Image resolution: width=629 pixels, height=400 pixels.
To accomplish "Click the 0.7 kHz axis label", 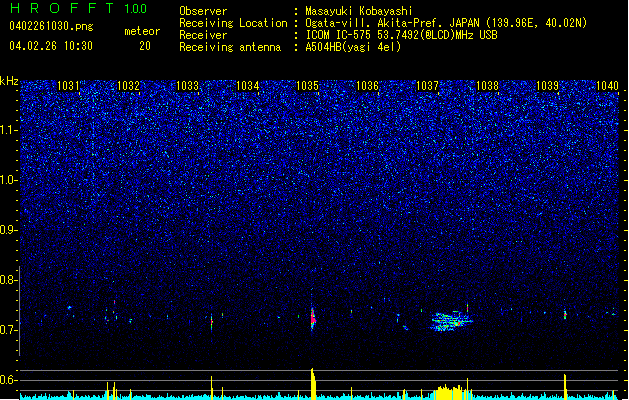I will [9, 330].
